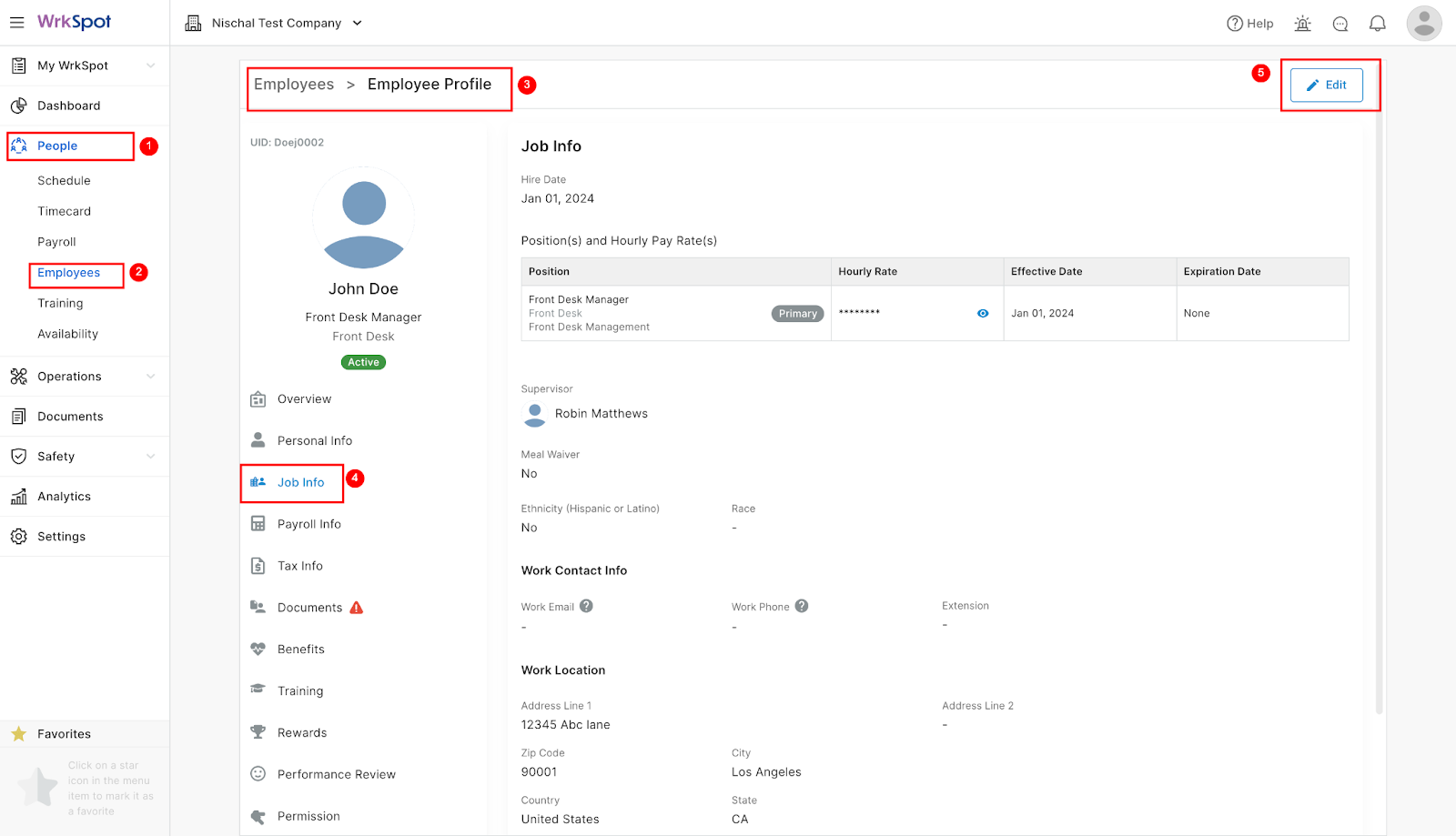The height and width of the screenshot is (836, 1456).
Task: Open the Help icon in the top bar
Action: tap(1249, 23)
